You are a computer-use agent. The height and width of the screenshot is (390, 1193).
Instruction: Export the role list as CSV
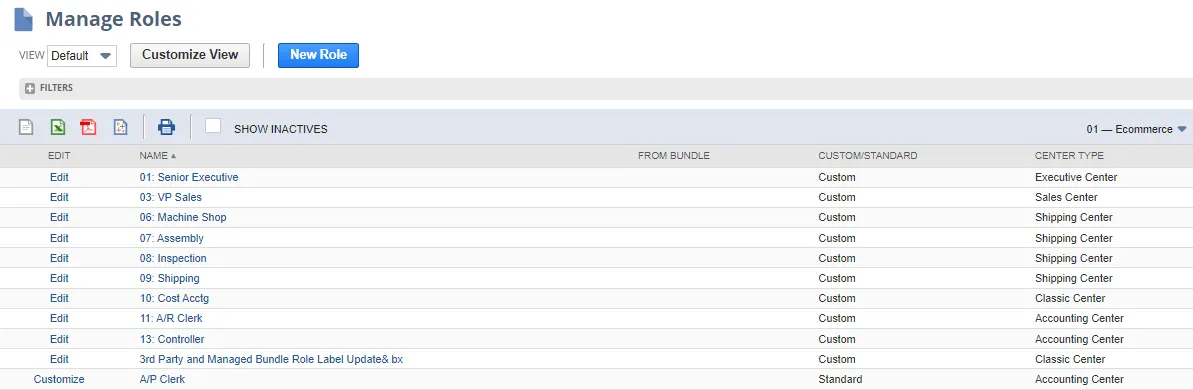tap(27, 127)
